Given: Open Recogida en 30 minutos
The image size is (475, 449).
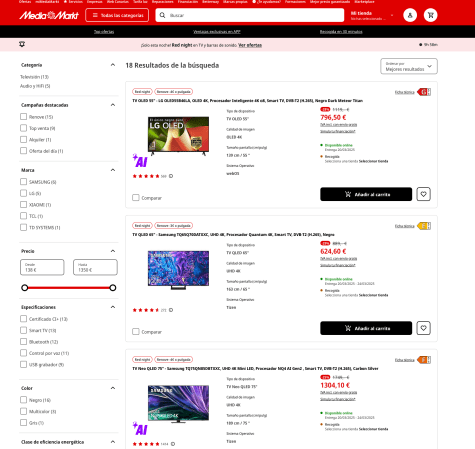Looking at the screenshot, I should coord(341,32).
